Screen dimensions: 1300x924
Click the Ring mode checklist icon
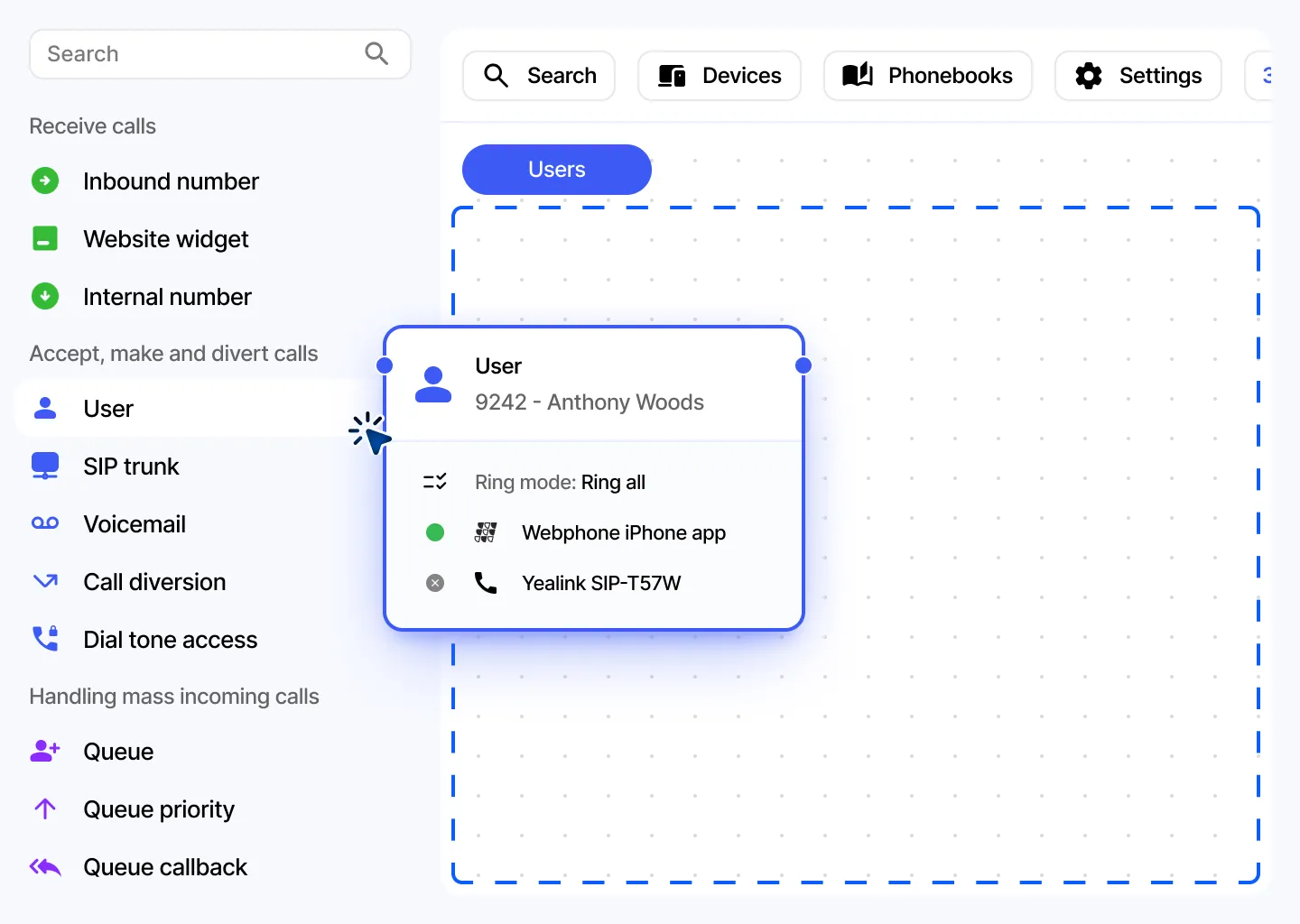pyautogui.click(x=435, y=482)
